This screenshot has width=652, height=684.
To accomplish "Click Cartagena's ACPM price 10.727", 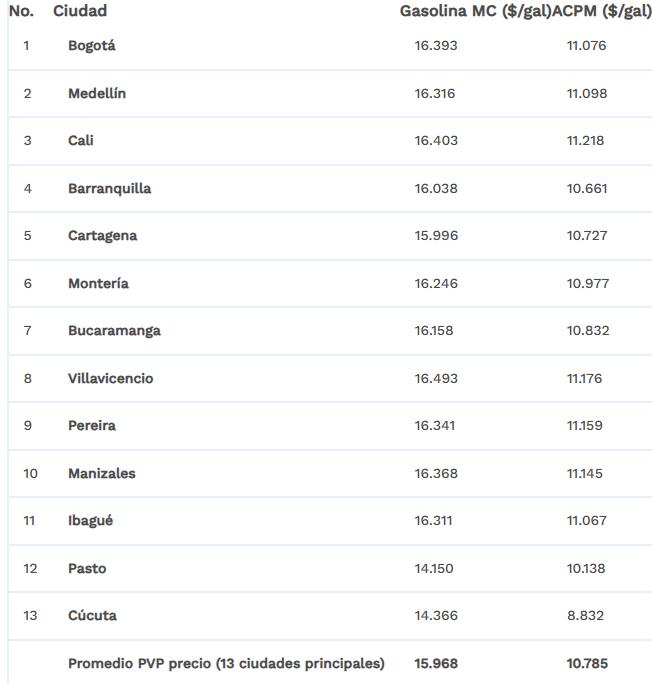I will (x=587, y=236).
